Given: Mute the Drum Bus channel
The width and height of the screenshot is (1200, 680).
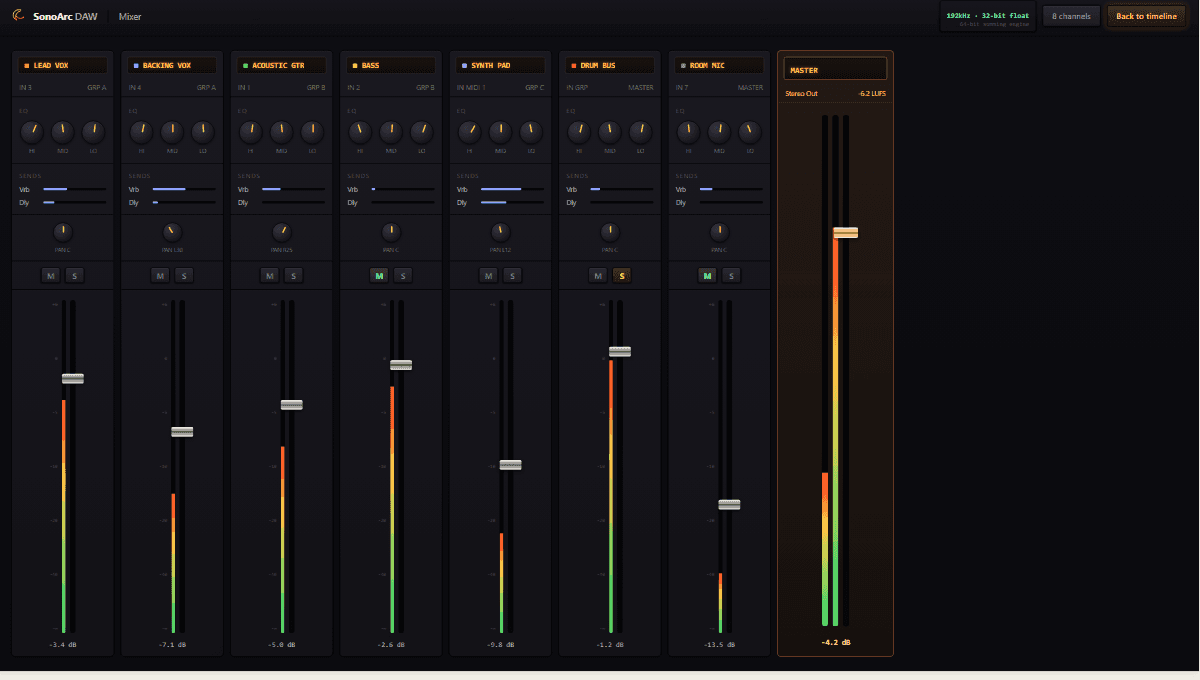Looking at the screenshot, I should (x=598, y=275).
